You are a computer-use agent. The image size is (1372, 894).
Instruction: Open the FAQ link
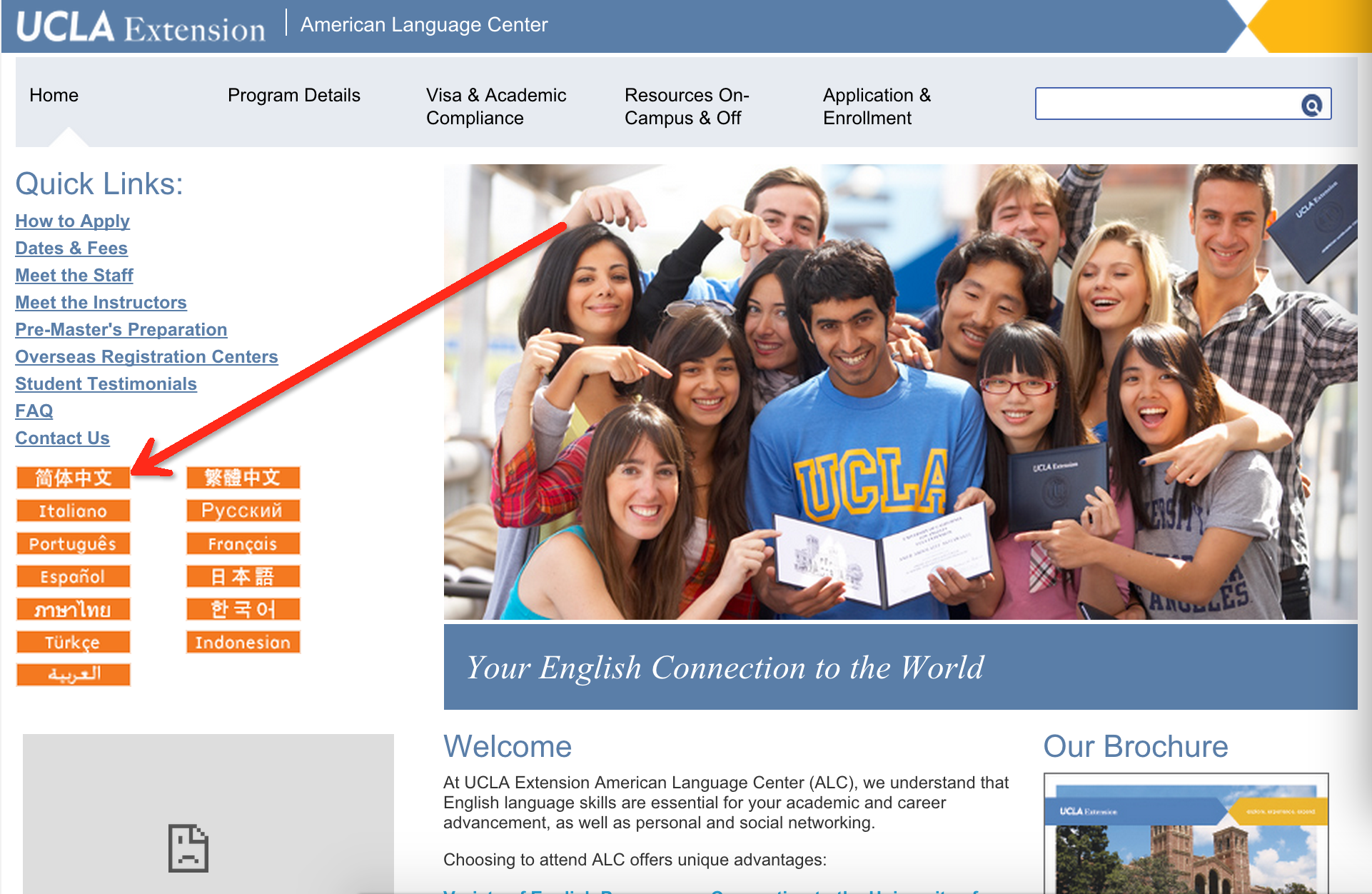click(x=34, y=411)
